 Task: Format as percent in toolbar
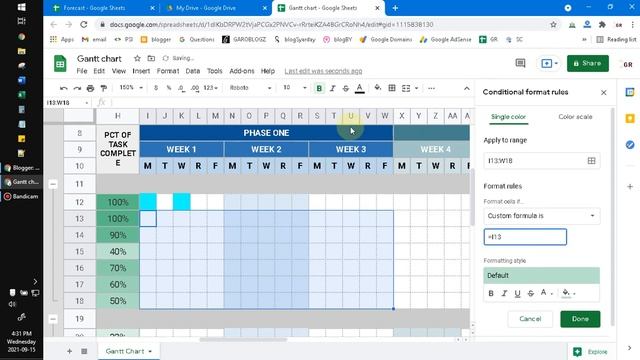click(x=169, y=88)
